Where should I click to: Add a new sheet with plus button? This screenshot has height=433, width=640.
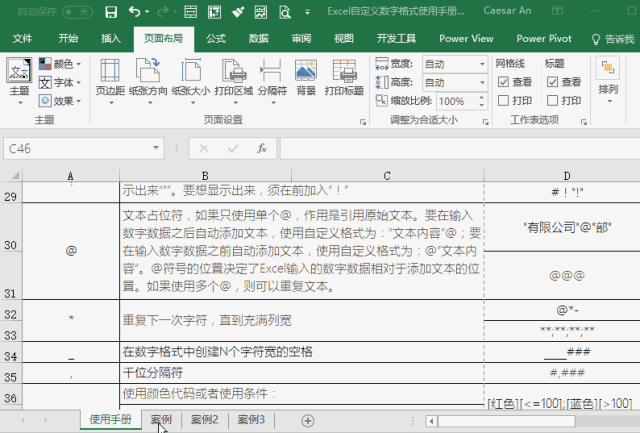tap(308, 420)
